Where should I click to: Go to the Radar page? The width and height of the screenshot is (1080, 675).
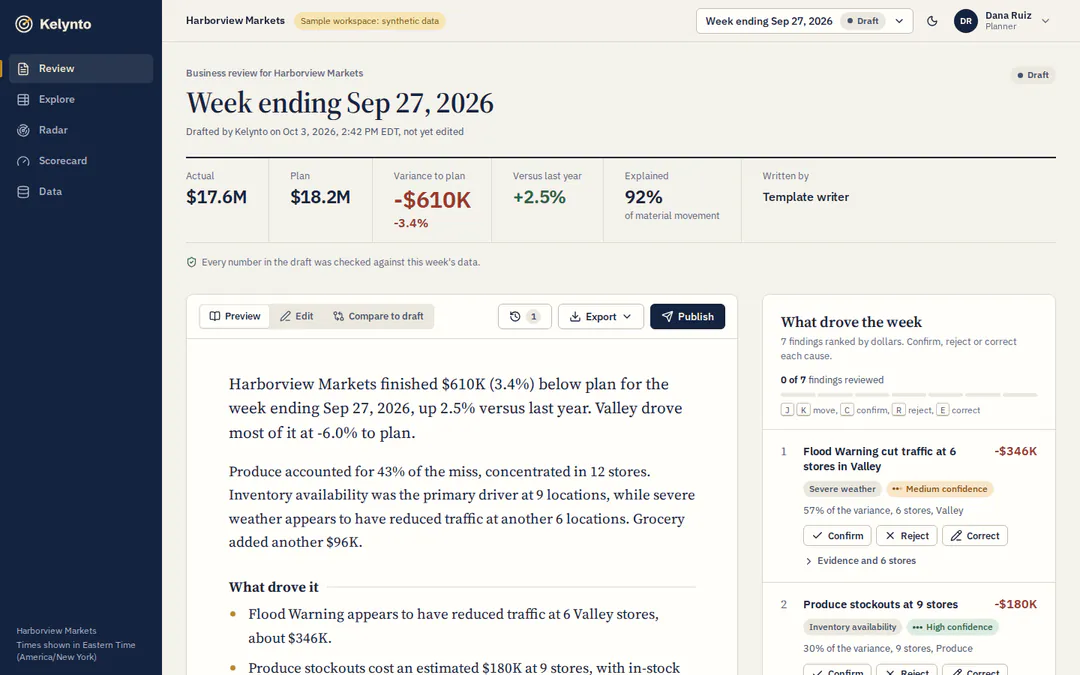(81, 130)
